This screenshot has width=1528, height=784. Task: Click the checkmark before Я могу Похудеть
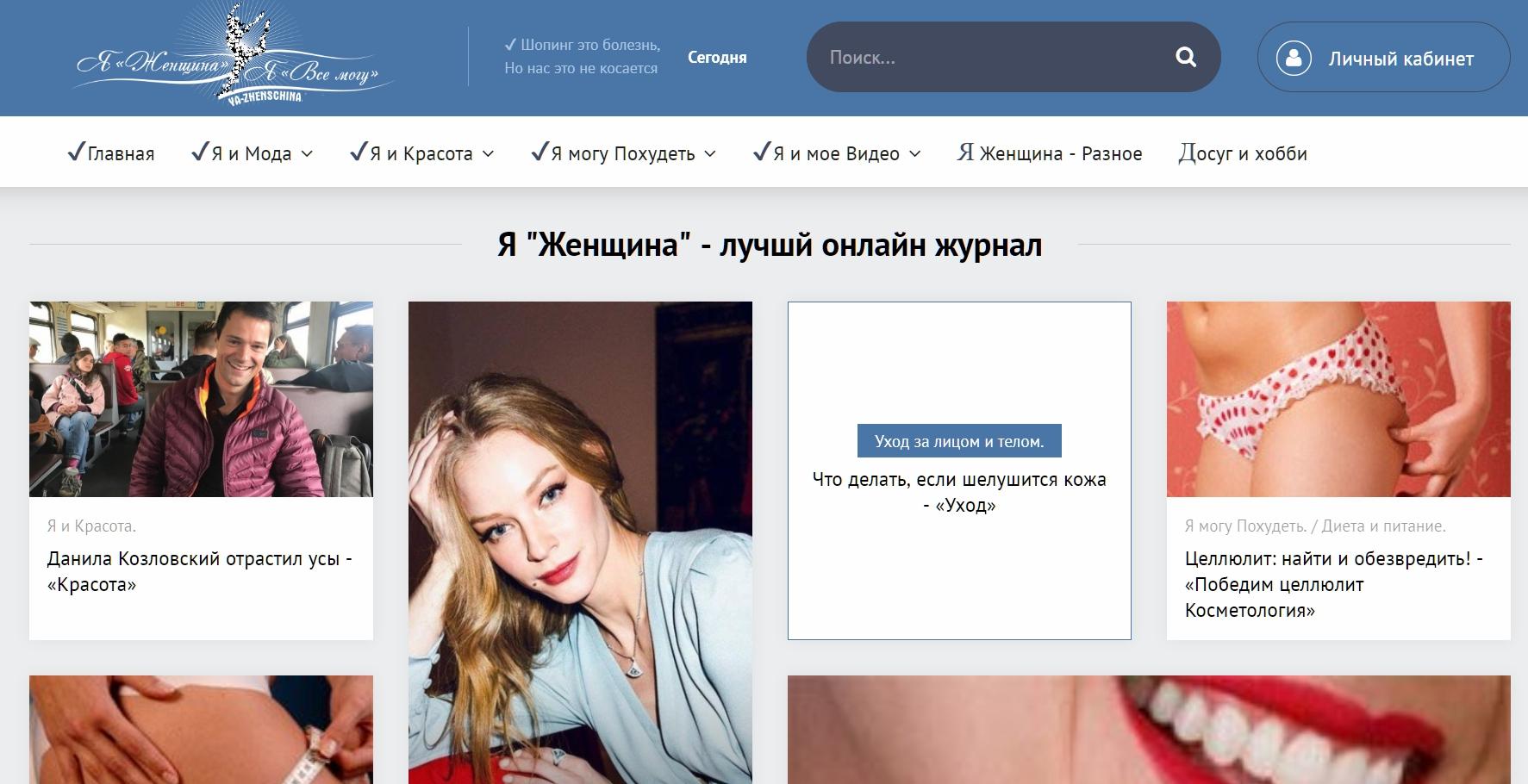point(539,152)
